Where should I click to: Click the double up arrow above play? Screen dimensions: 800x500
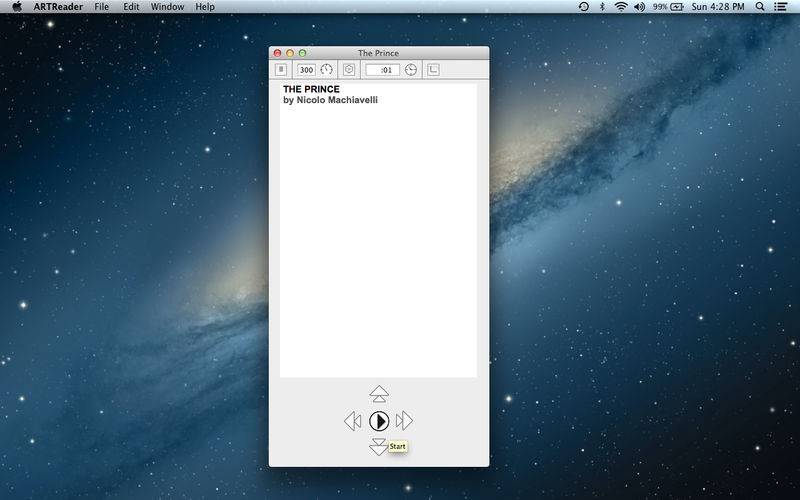378,394
